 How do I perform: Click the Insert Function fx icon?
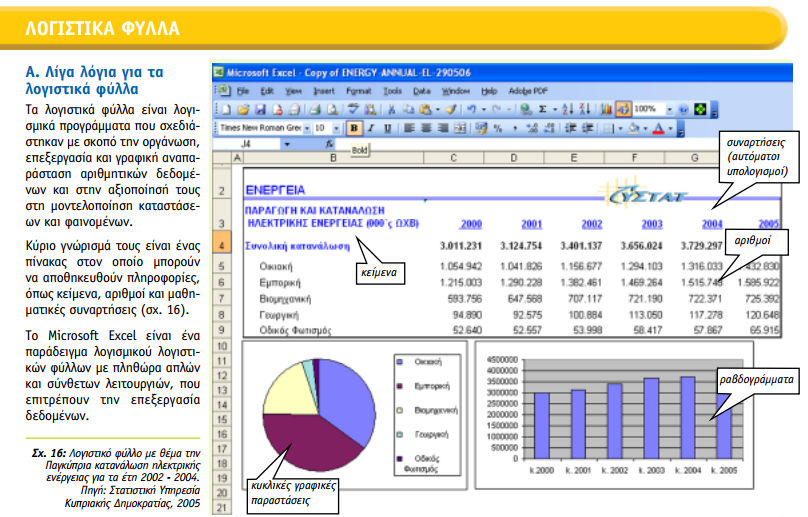point(329,144)
